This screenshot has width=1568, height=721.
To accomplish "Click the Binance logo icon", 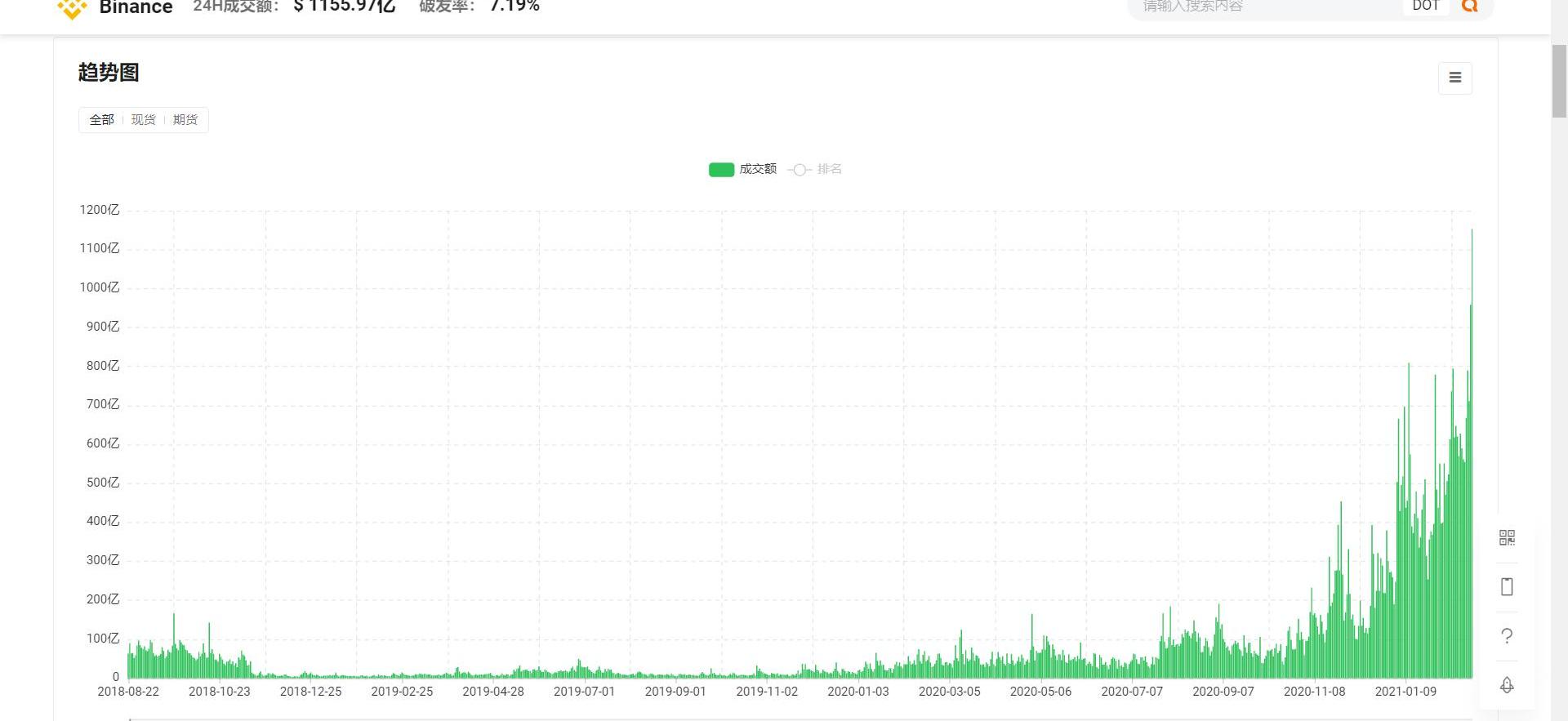I will pos(72,8).
